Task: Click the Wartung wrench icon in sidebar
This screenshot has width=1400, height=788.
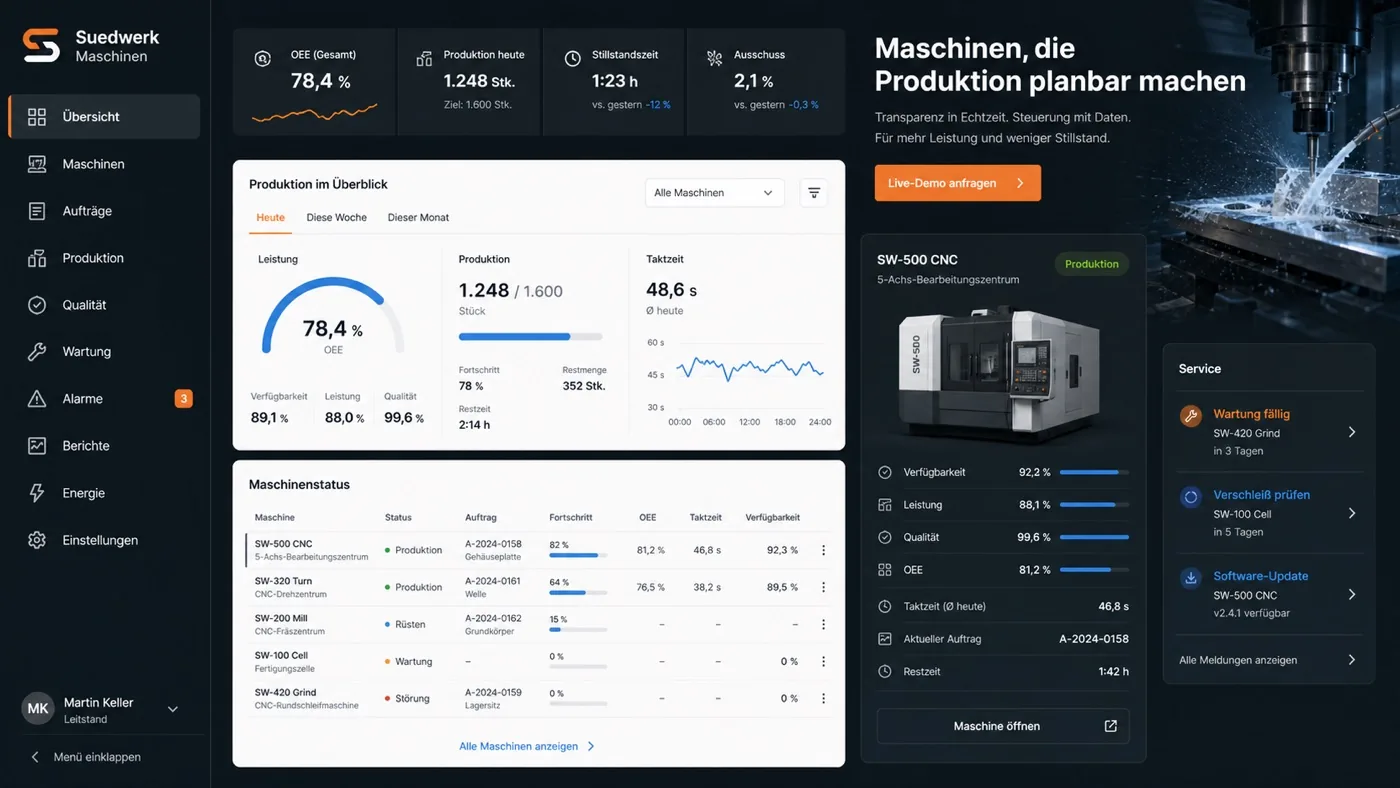Action: 37,352
